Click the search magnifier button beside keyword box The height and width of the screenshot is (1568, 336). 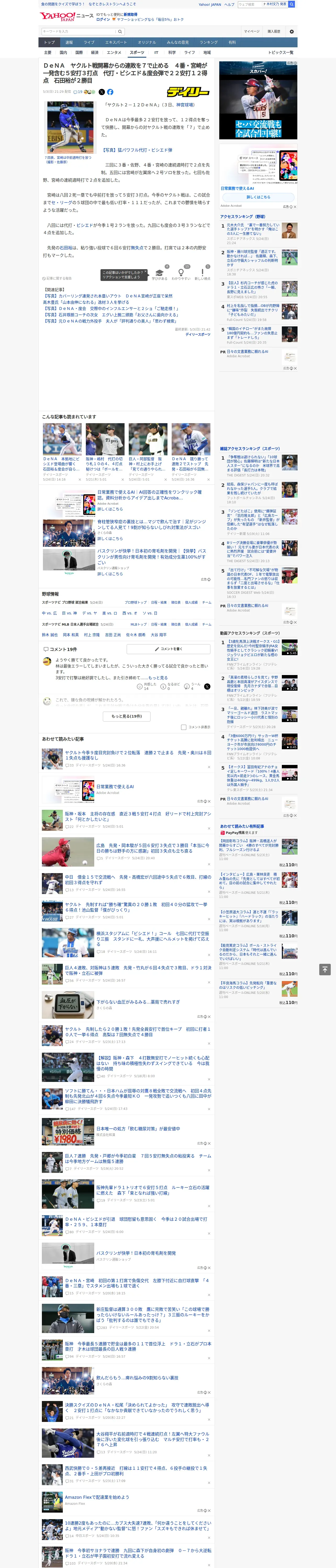pos(120,32)
